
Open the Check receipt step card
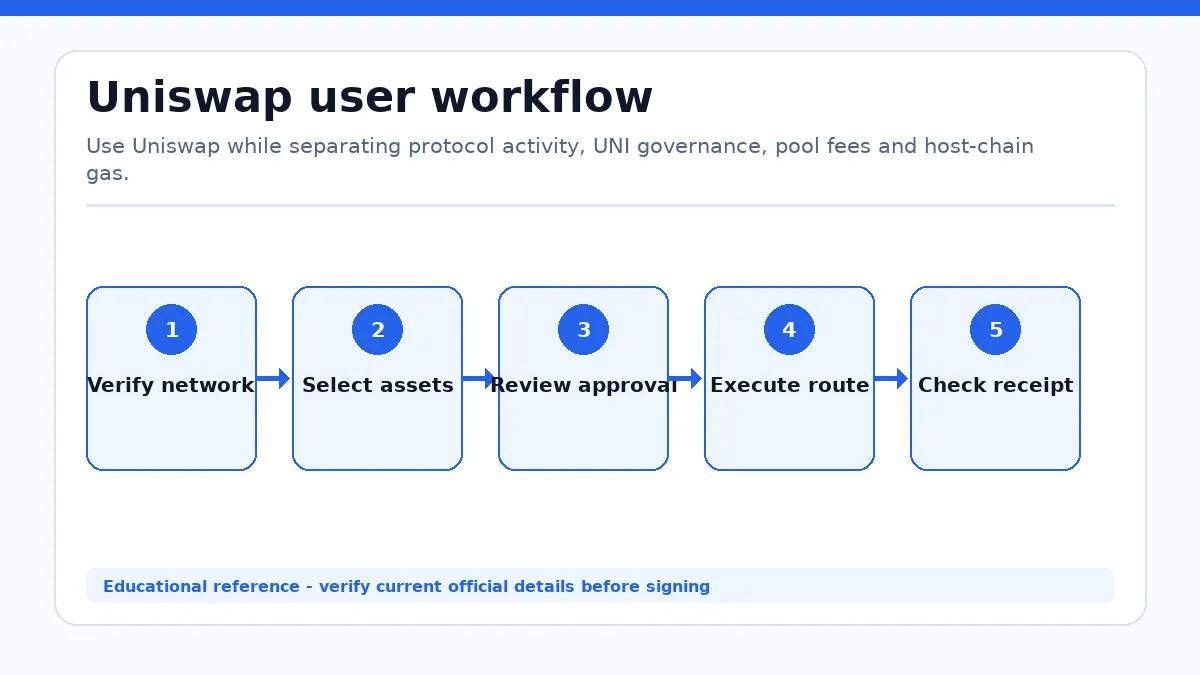tap(995, 378)
